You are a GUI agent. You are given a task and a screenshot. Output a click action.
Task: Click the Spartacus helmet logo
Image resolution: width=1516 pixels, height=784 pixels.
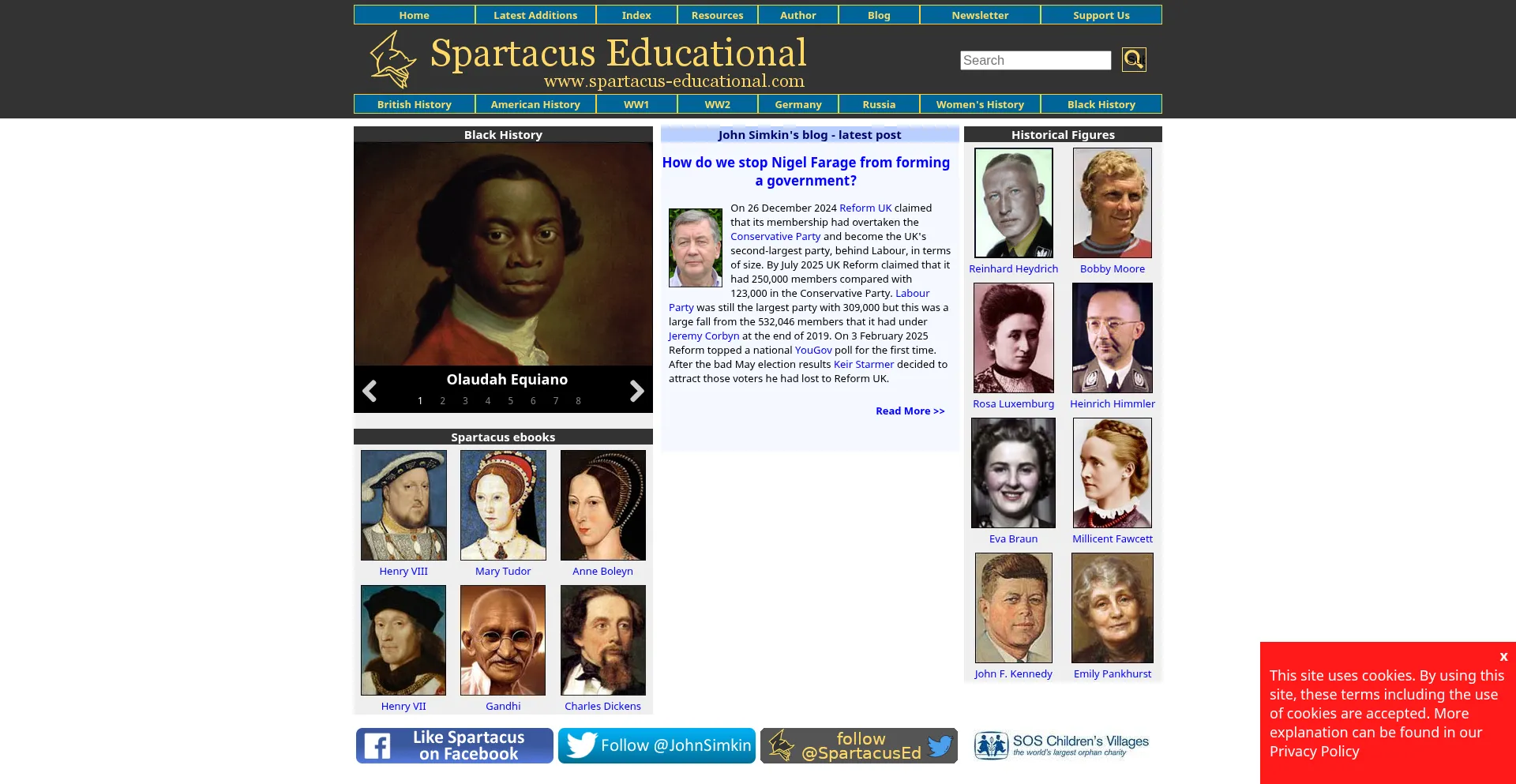tap(392, 60)
